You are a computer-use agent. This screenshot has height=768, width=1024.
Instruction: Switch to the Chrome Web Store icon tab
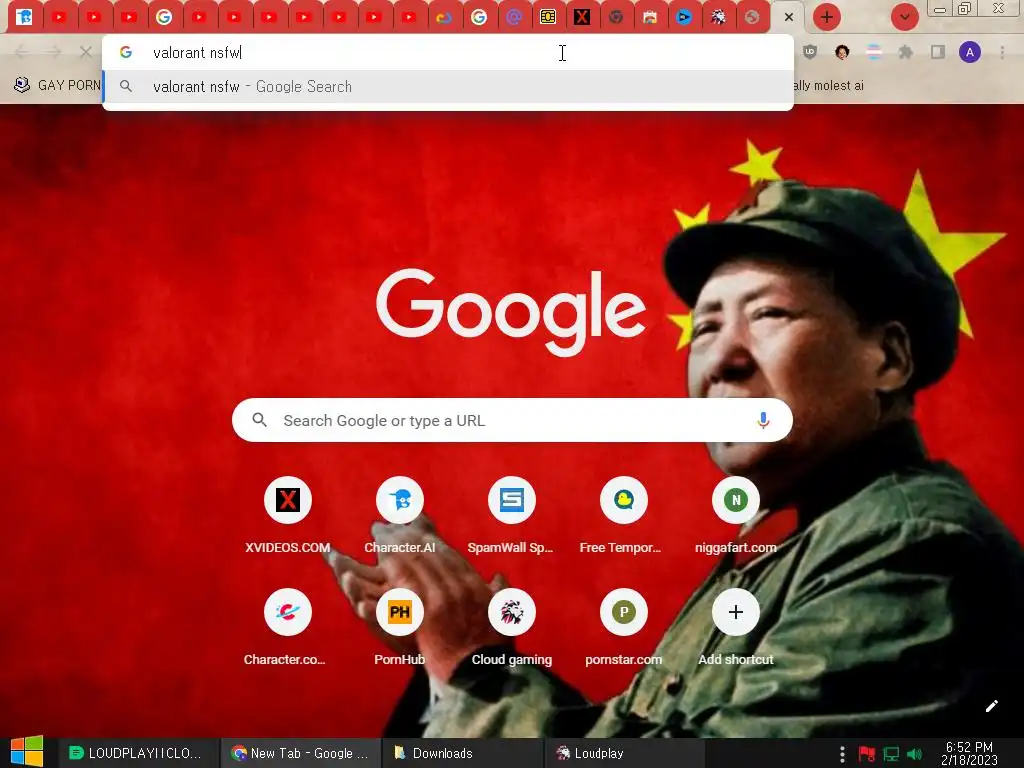point(650,17)
